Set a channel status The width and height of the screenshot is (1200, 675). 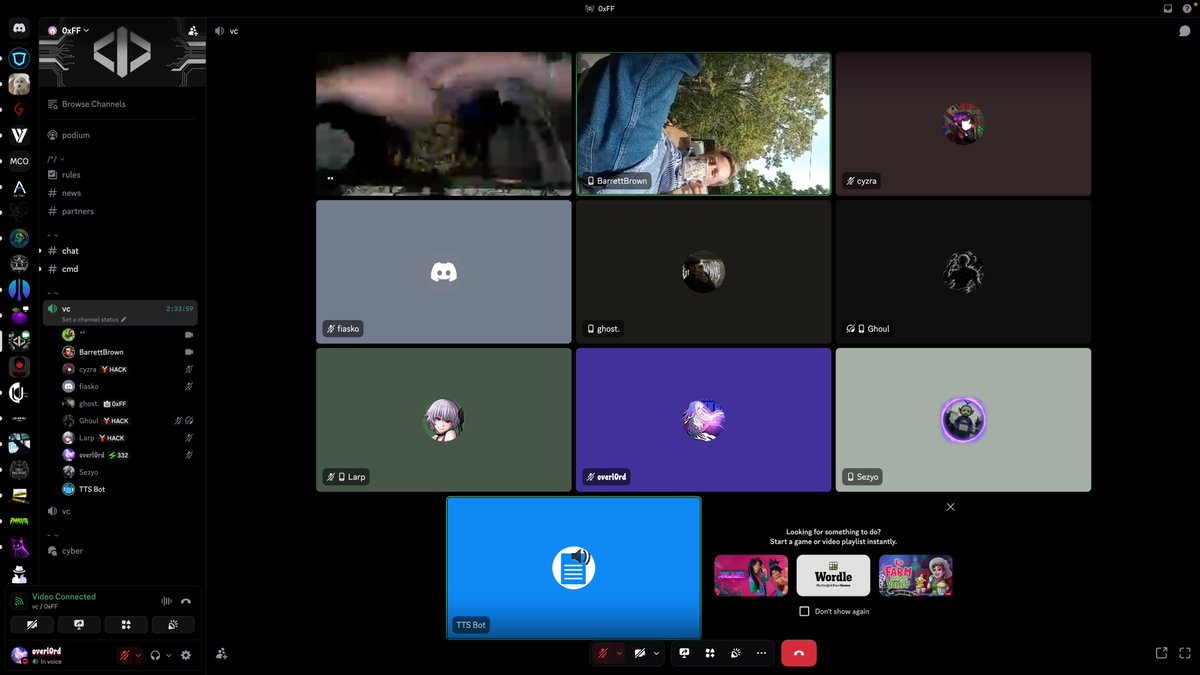95,319
